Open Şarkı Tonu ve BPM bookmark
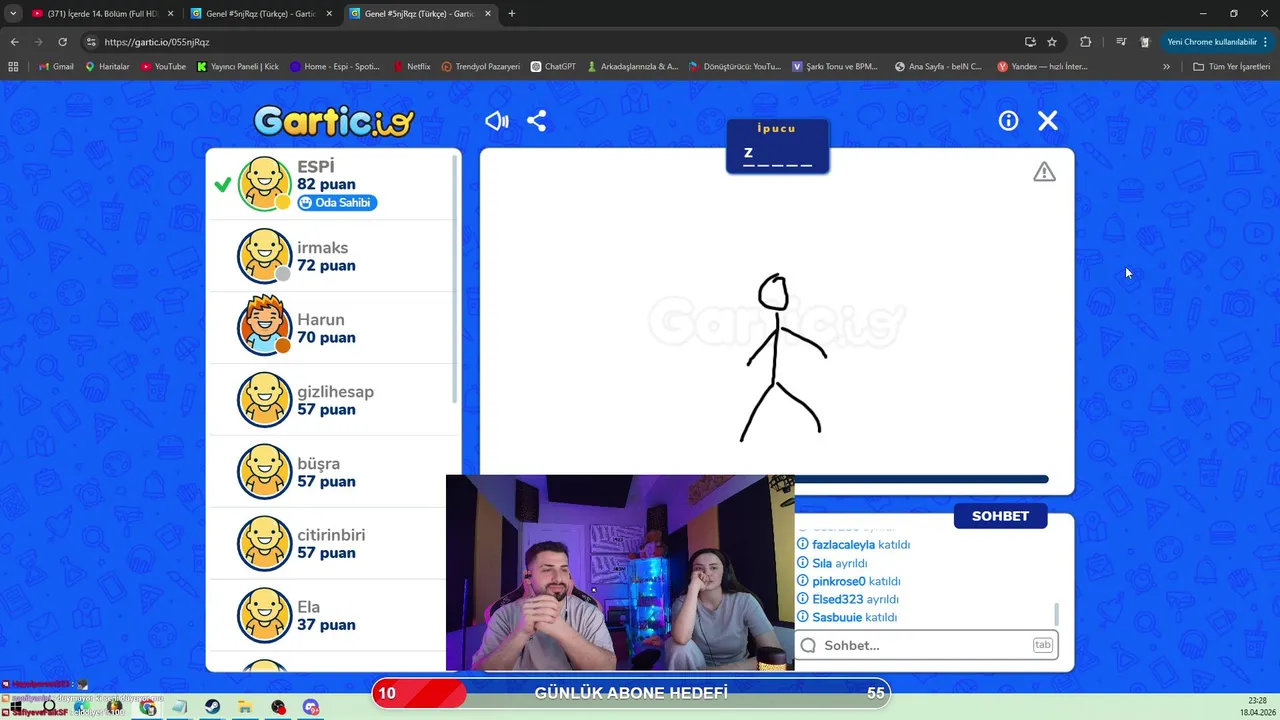Viewport: 1280px width, 720px height. coord(834,66)
